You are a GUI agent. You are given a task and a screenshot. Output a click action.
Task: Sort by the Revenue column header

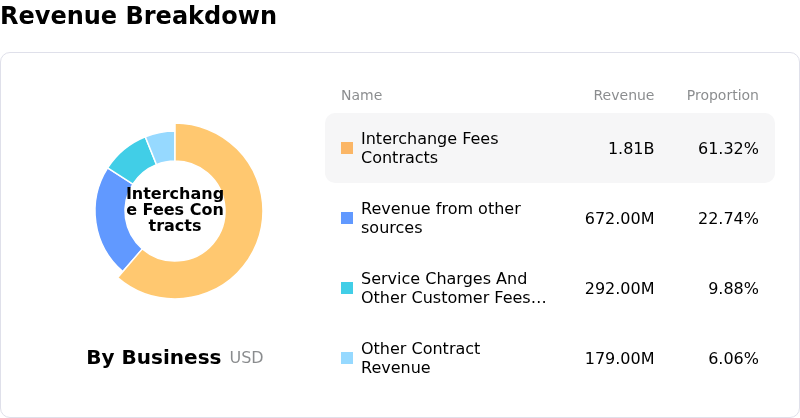[623, 95]
